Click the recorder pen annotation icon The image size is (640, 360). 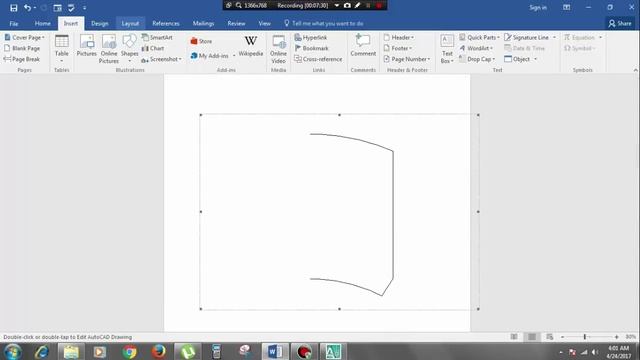358,5
